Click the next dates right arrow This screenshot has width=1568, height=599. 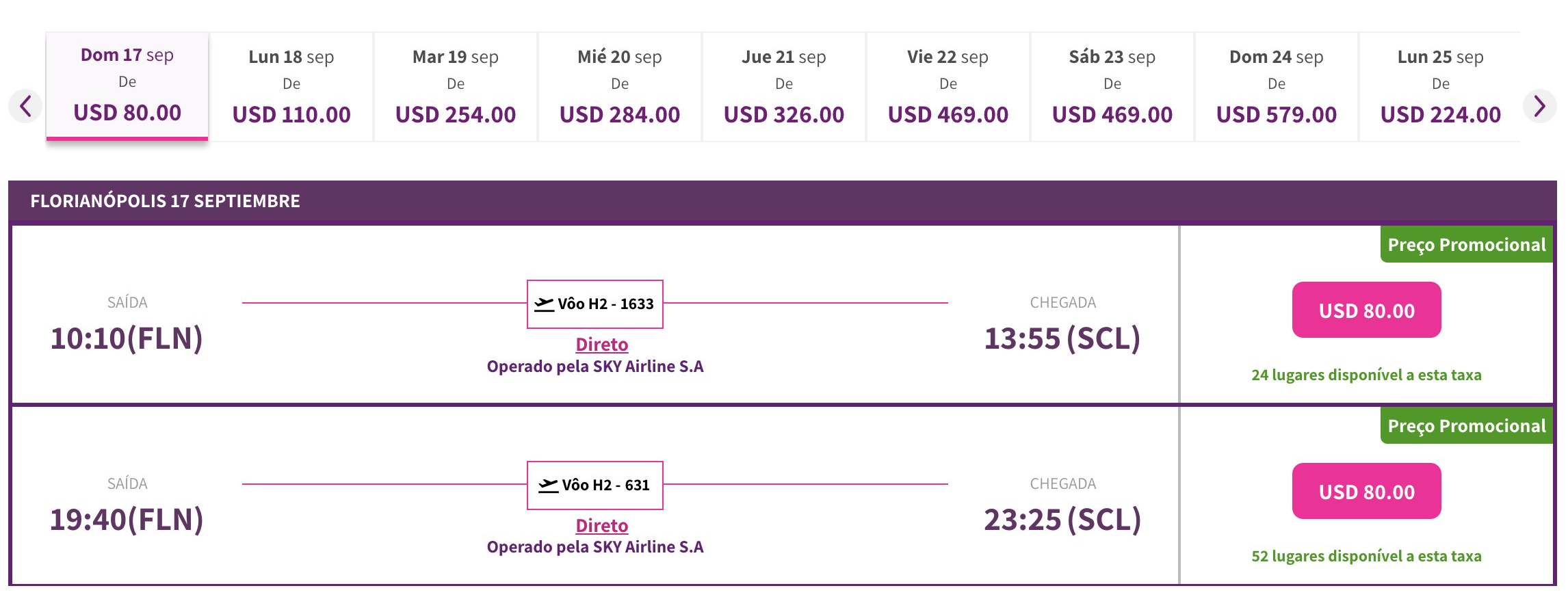pos(1539,106)
